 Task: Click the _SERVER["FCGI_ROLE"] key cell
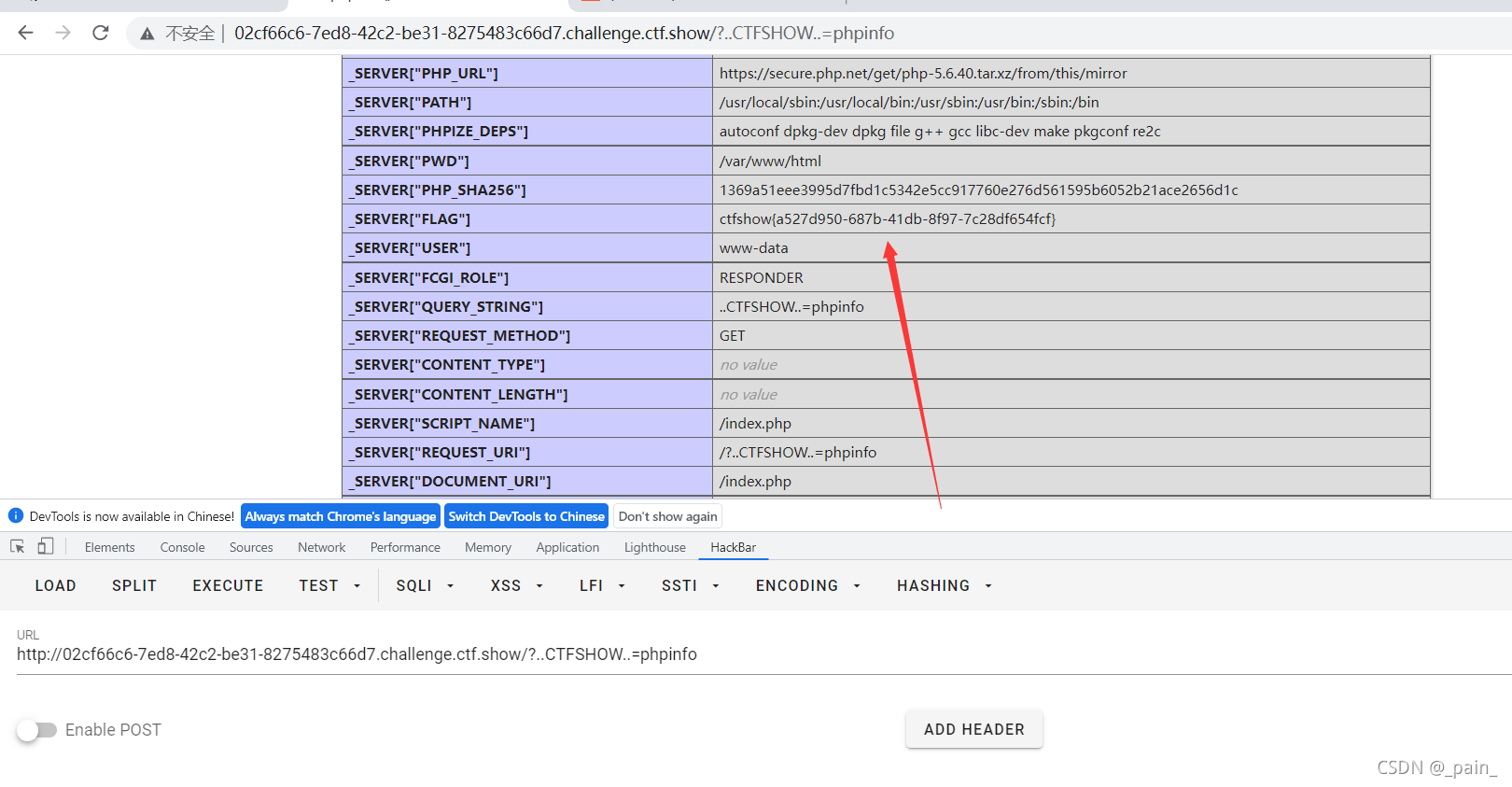(x=527, y=278)
